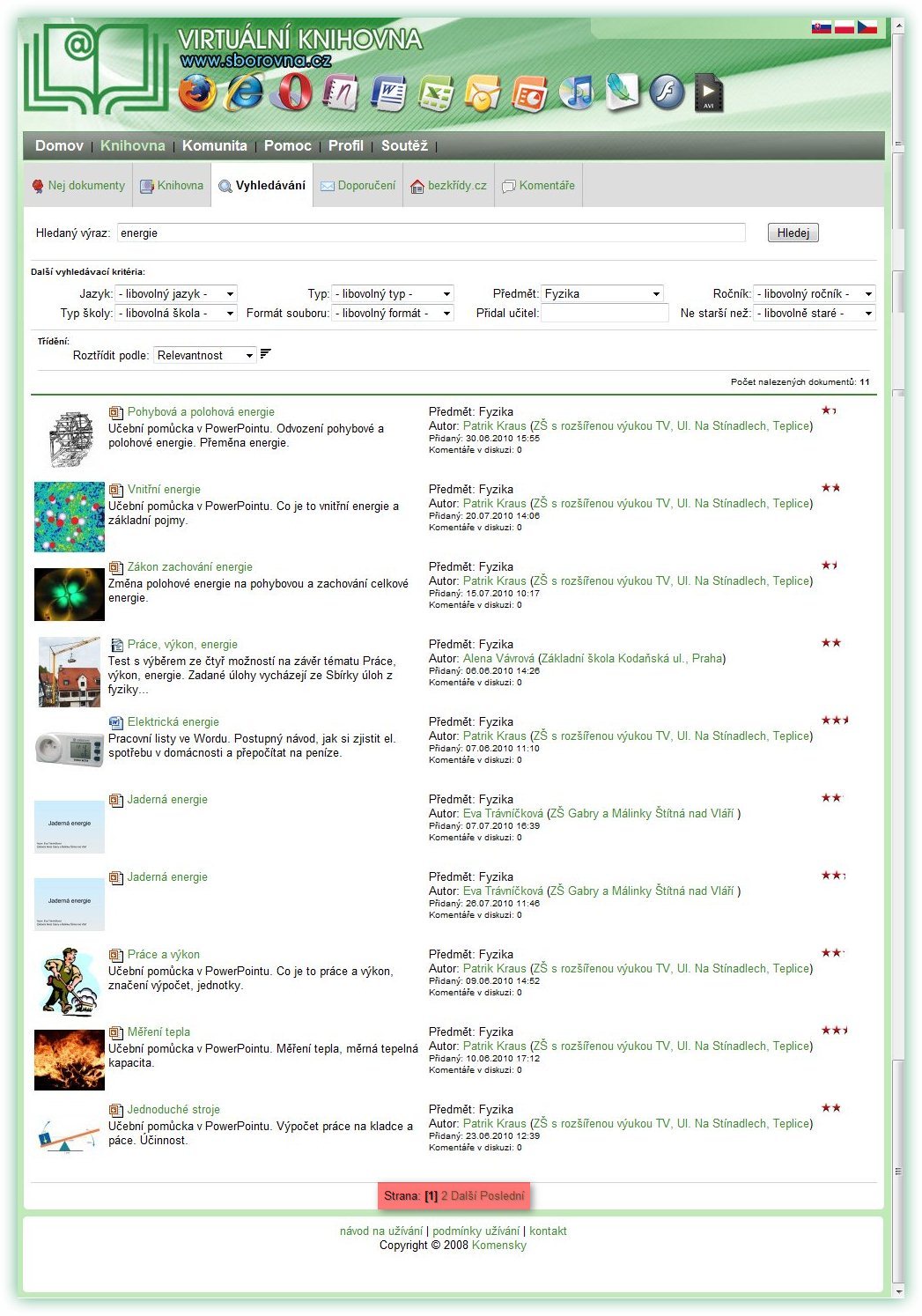
Task: Open the Ne starší než dropdown
Action: click(815, 314)
